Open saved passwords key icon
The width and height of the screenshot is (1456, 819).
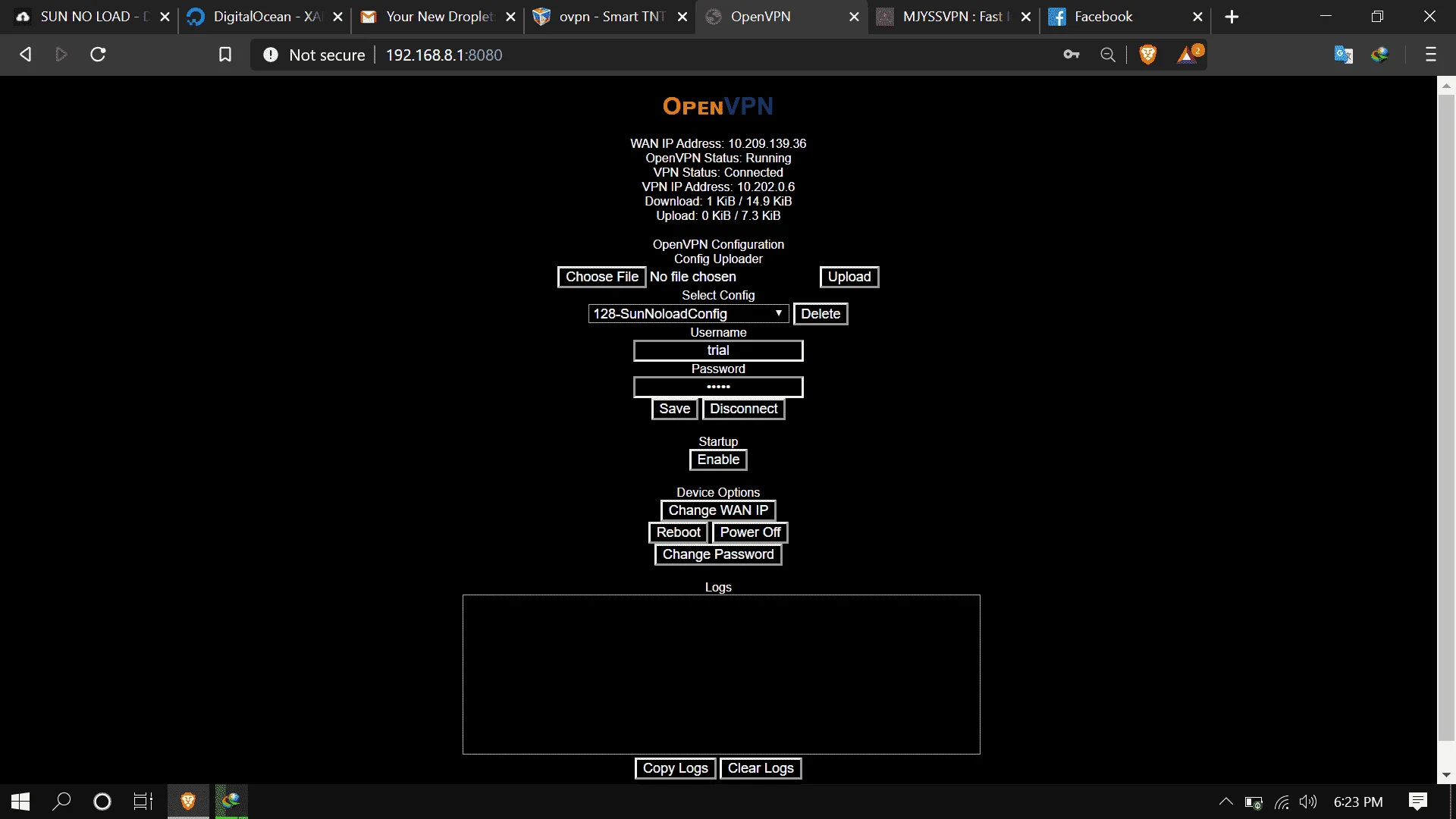(1072, 55)
